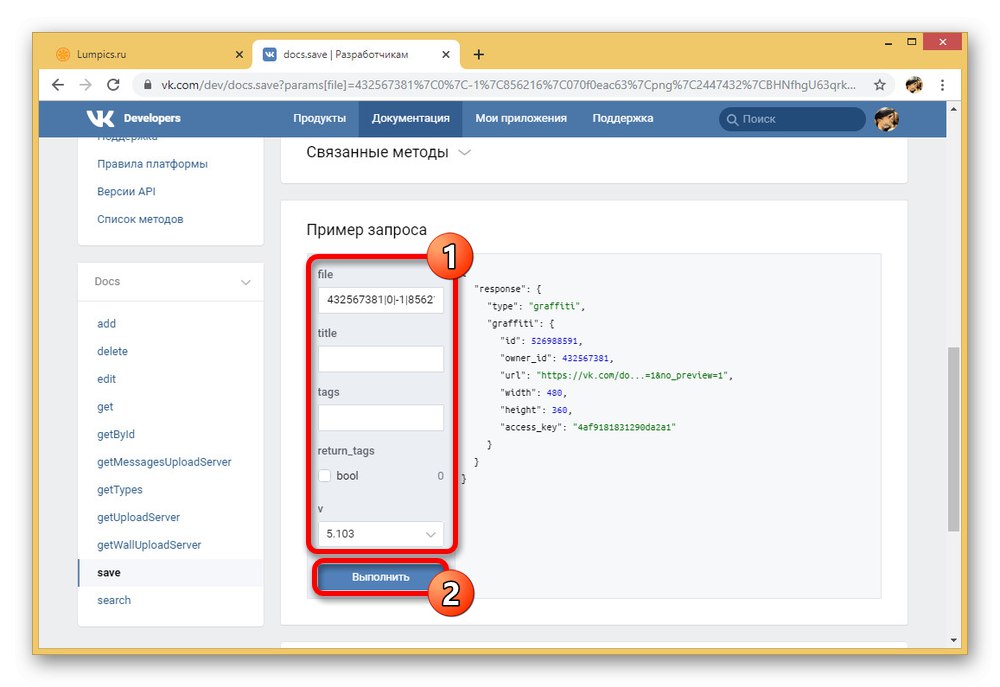The height and width of the screenshot is (687, 1000).
Task: Click the Пример запроса heading
Action: (367, 230)
